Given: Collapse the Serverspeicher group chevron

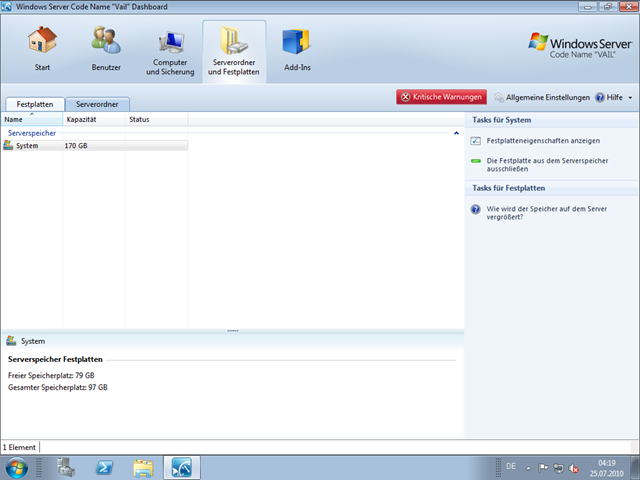Looking at the screenshot, I should click(456, 133).
